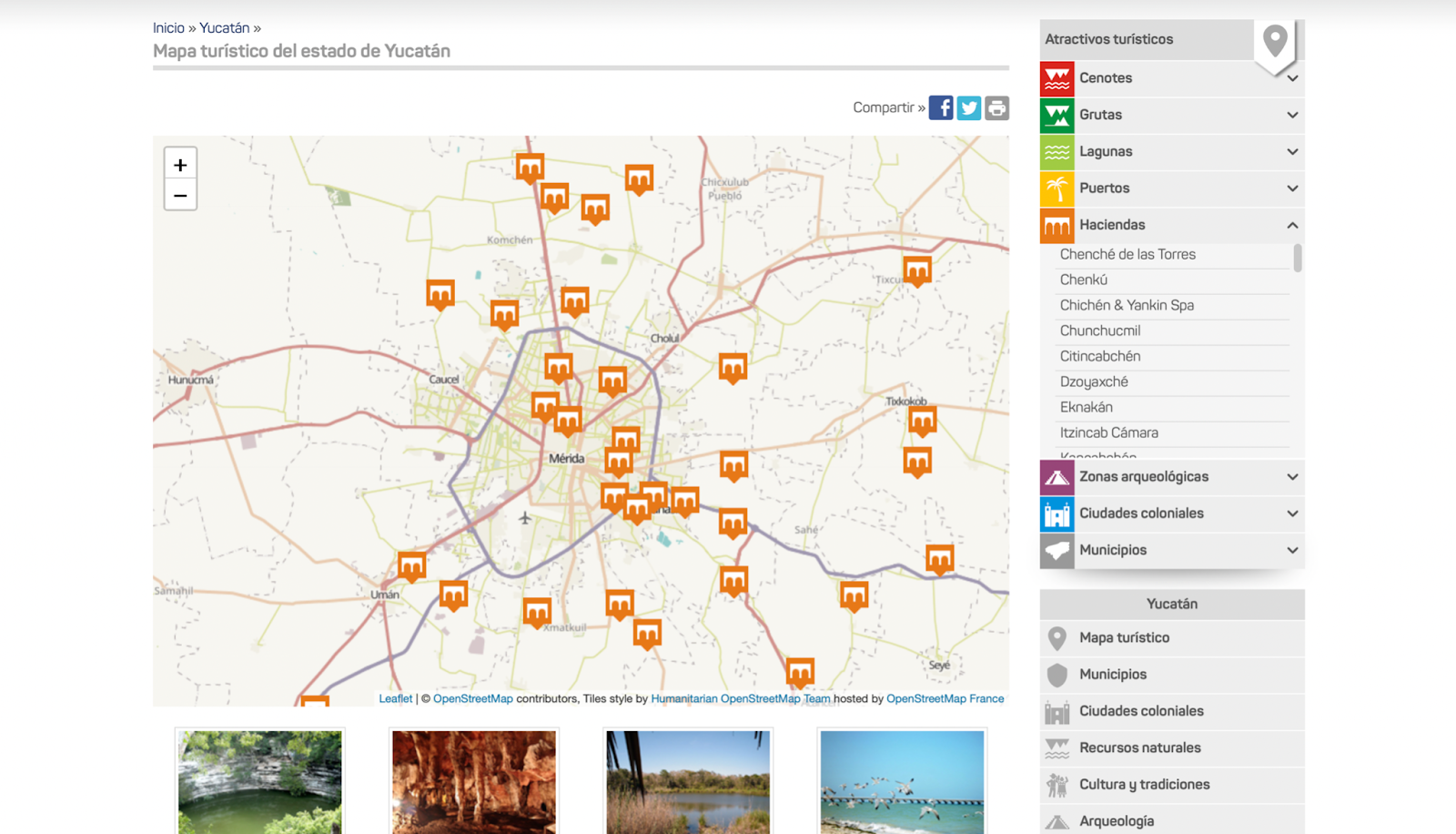Select Chichén & Yankin Spa hacienda
1456x834 pixels.
click(x=1127, y=305)
